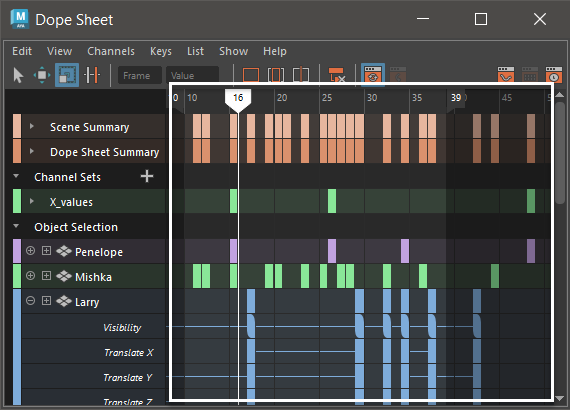Click the Center Current Time icon

pyautogui.click(x=301, y=75)
